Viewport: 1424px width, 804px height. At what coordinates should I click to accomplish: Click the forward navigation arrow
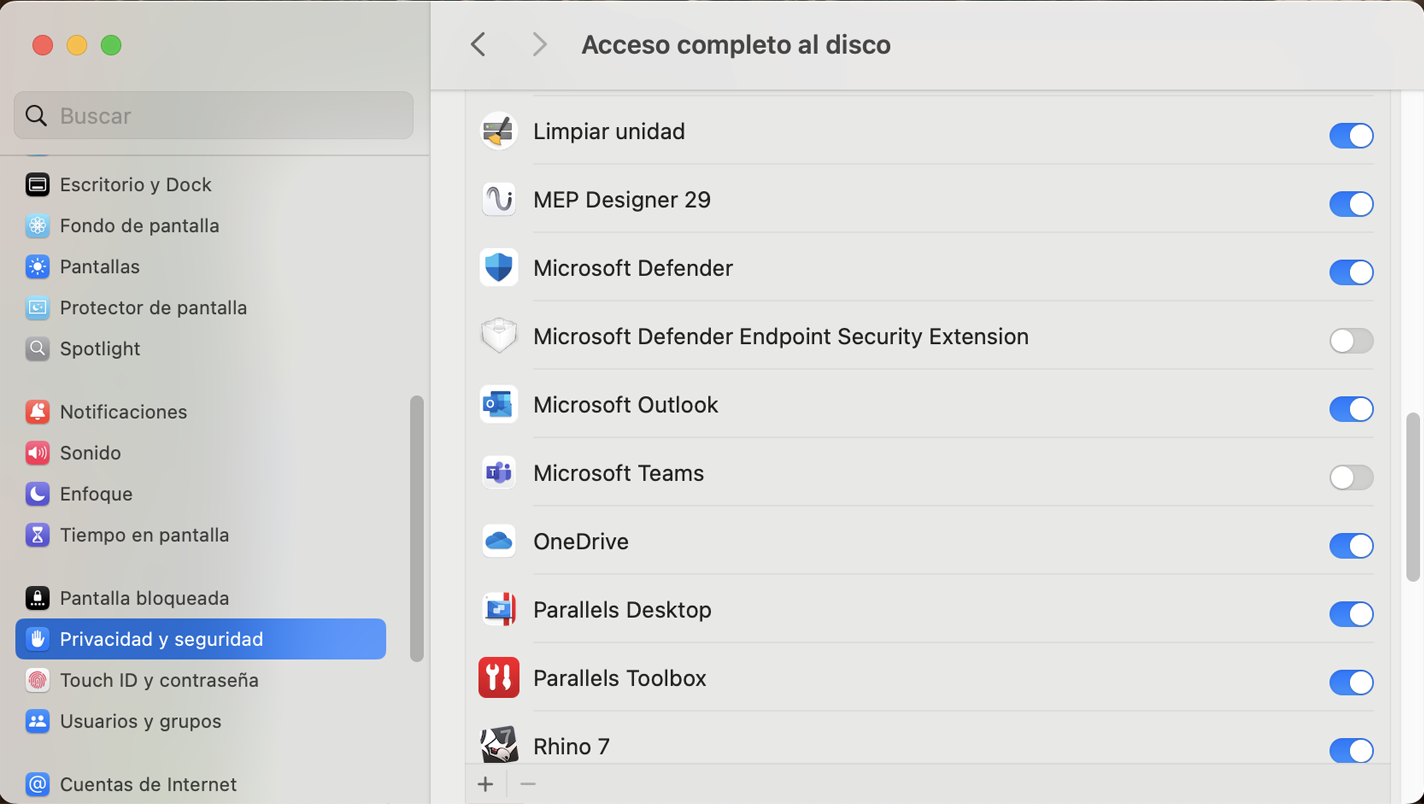click(x=539, y=44)
